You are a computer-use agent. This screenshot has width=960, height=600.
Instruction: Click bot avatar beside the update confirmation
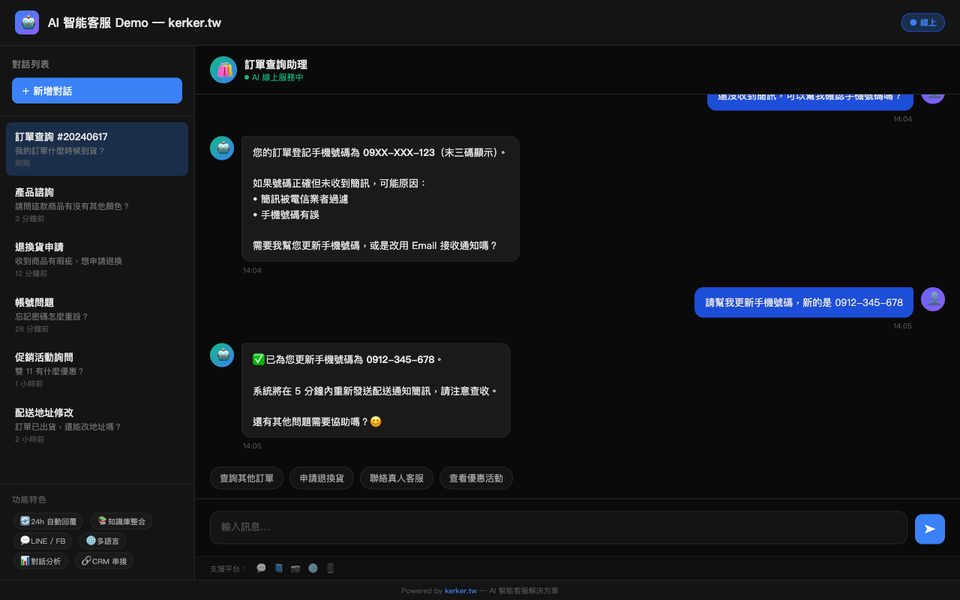[222, 355]
